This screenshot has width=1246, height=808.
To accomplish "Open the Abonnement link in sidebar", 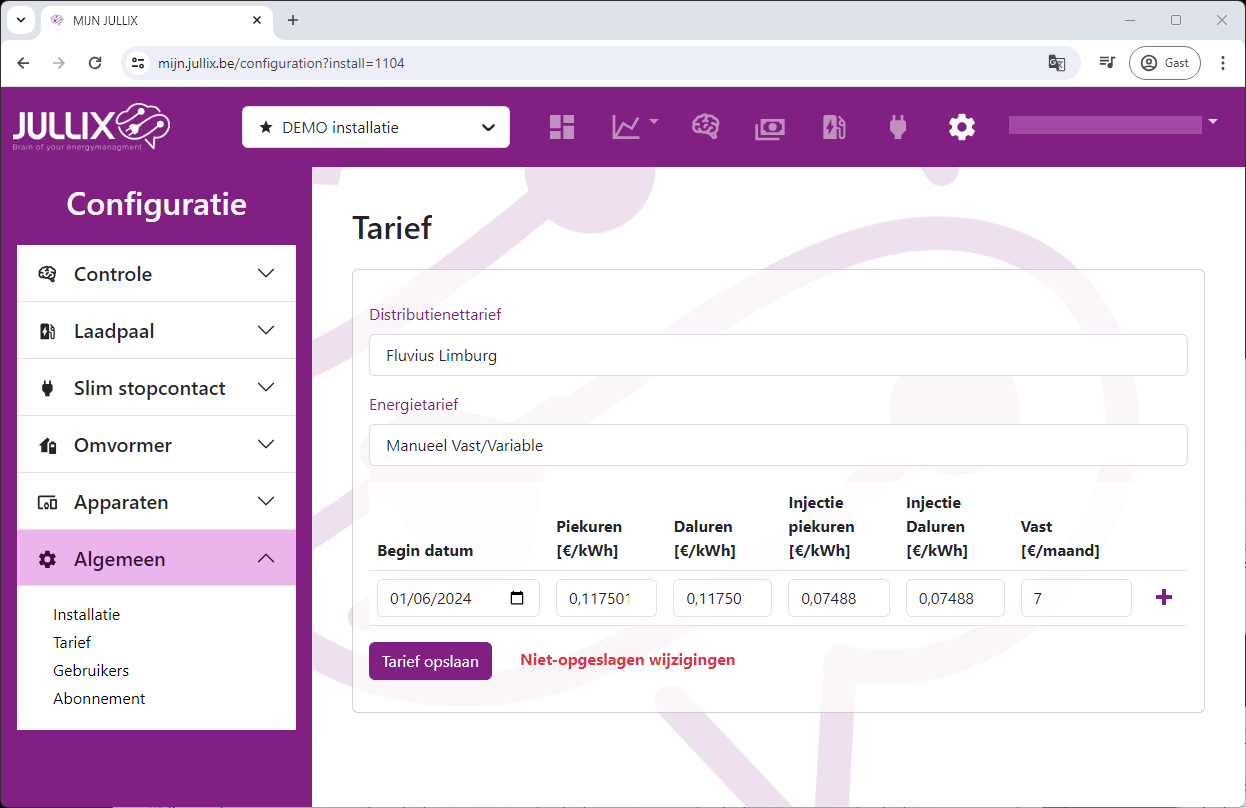I will [x=99, y=699].
